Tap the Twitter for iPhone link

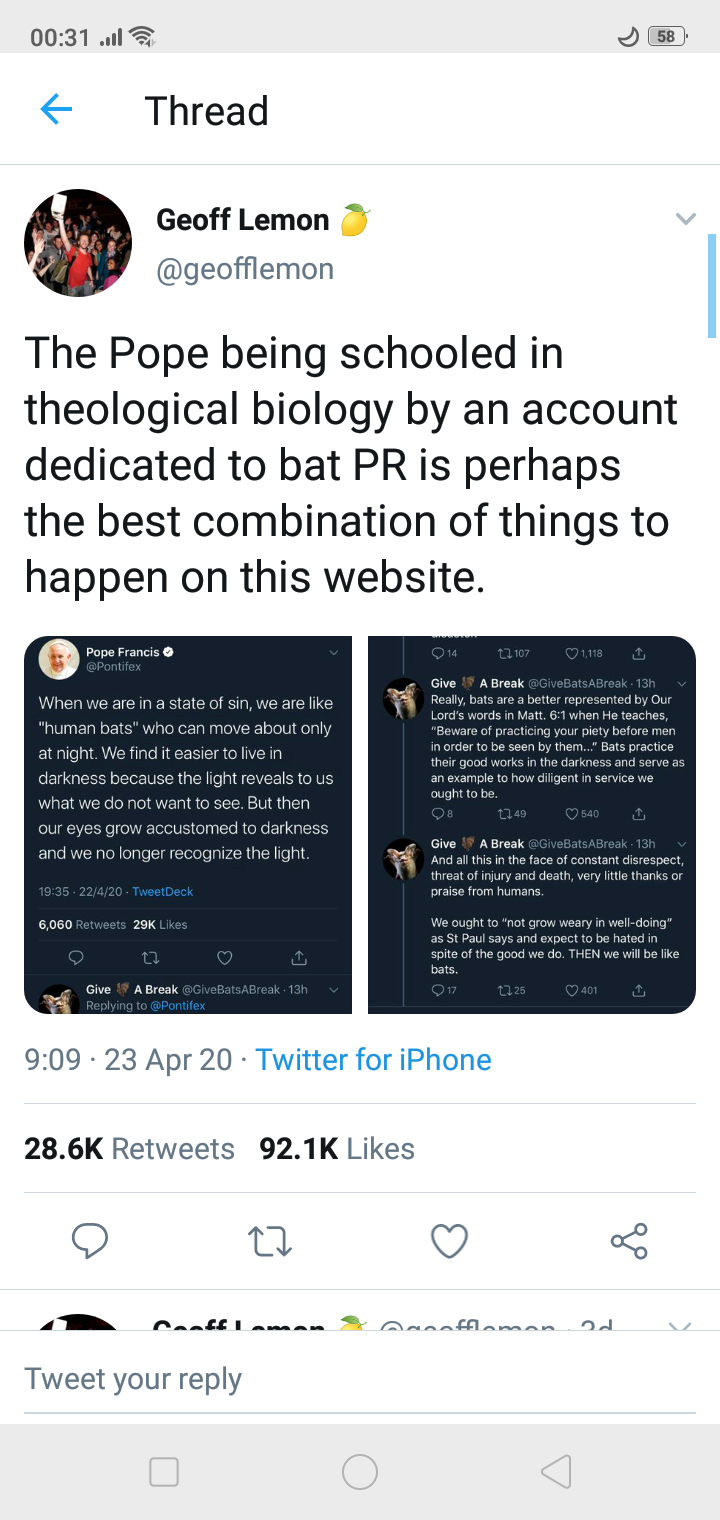coord(373,1060)
